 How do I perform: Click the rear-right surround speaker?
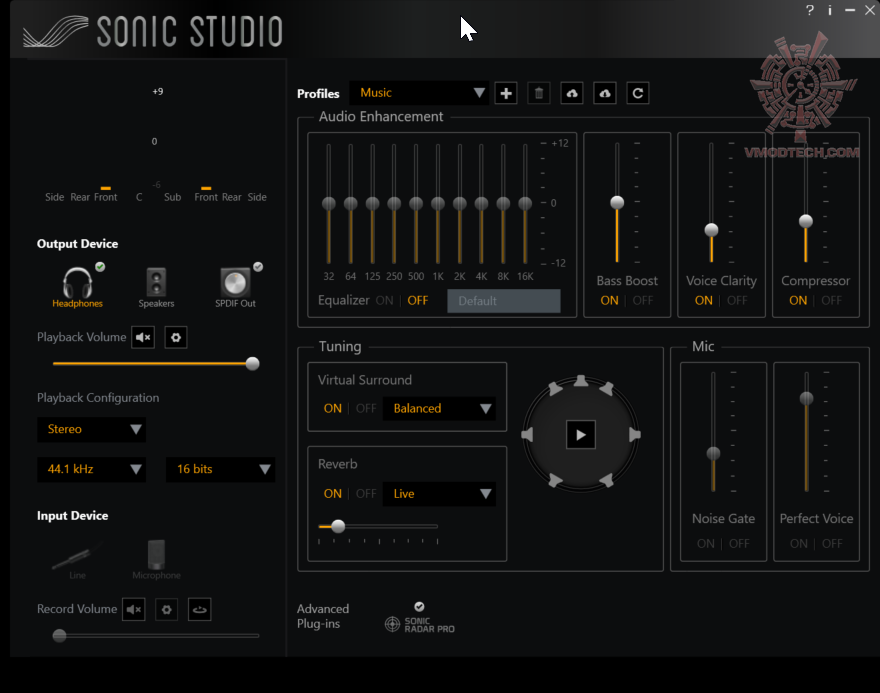[x=607, y=480]
